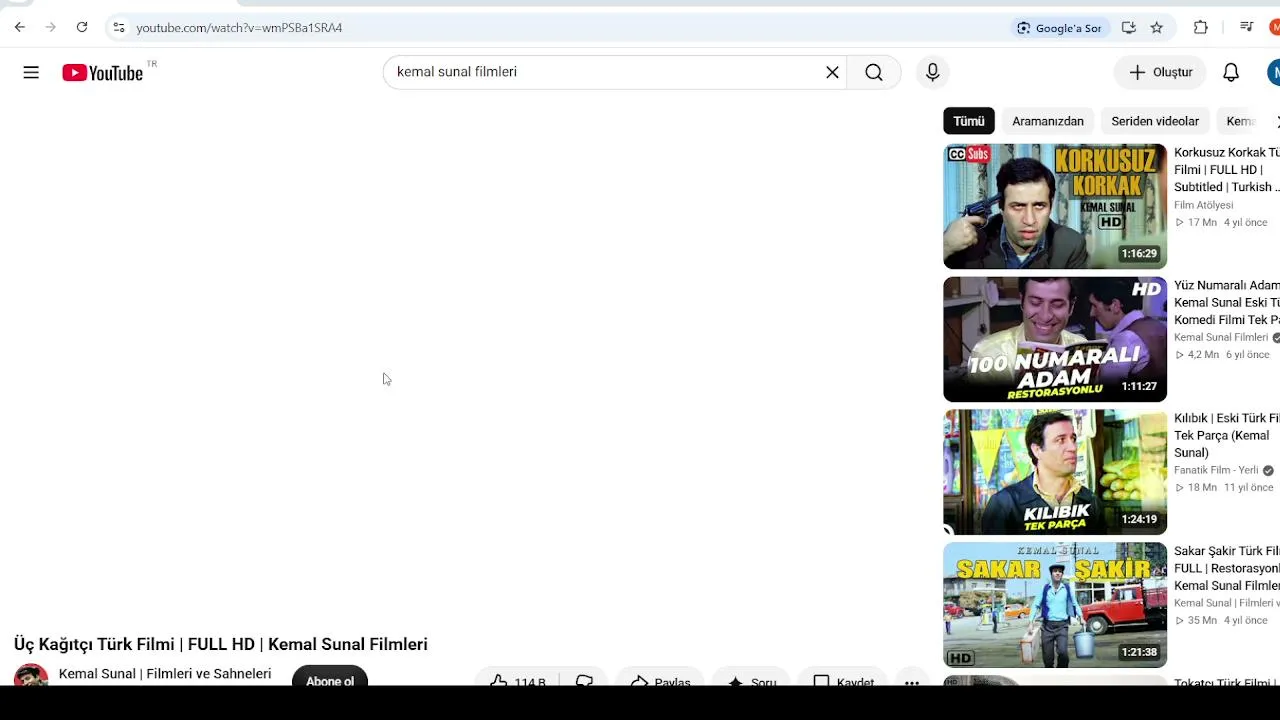Image resolution: width=1280 pixels, height=720 pixels.
Task: Submit search with the magnifying glass button
Action: 874,72
